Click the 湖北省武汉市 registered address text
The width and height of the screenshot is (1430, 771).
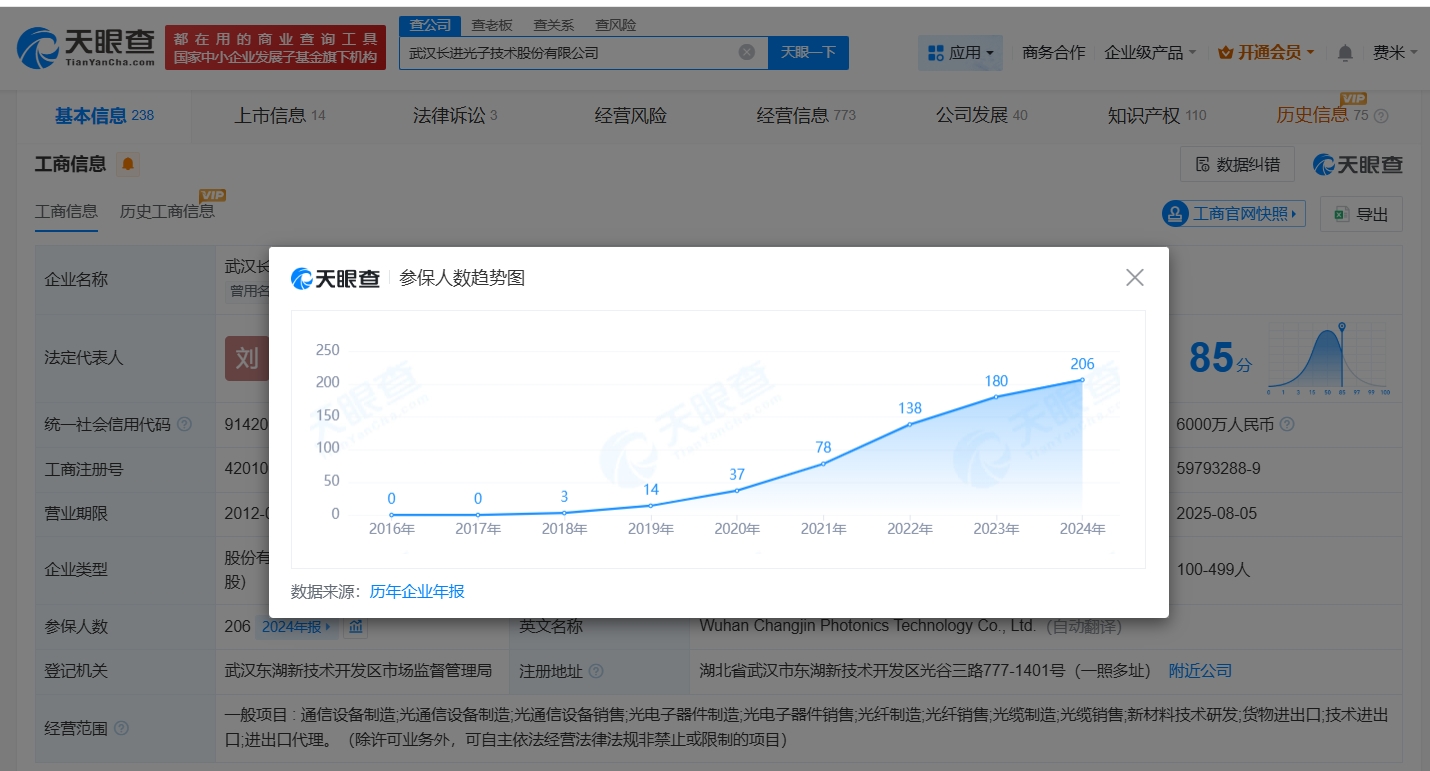[926, 671]
